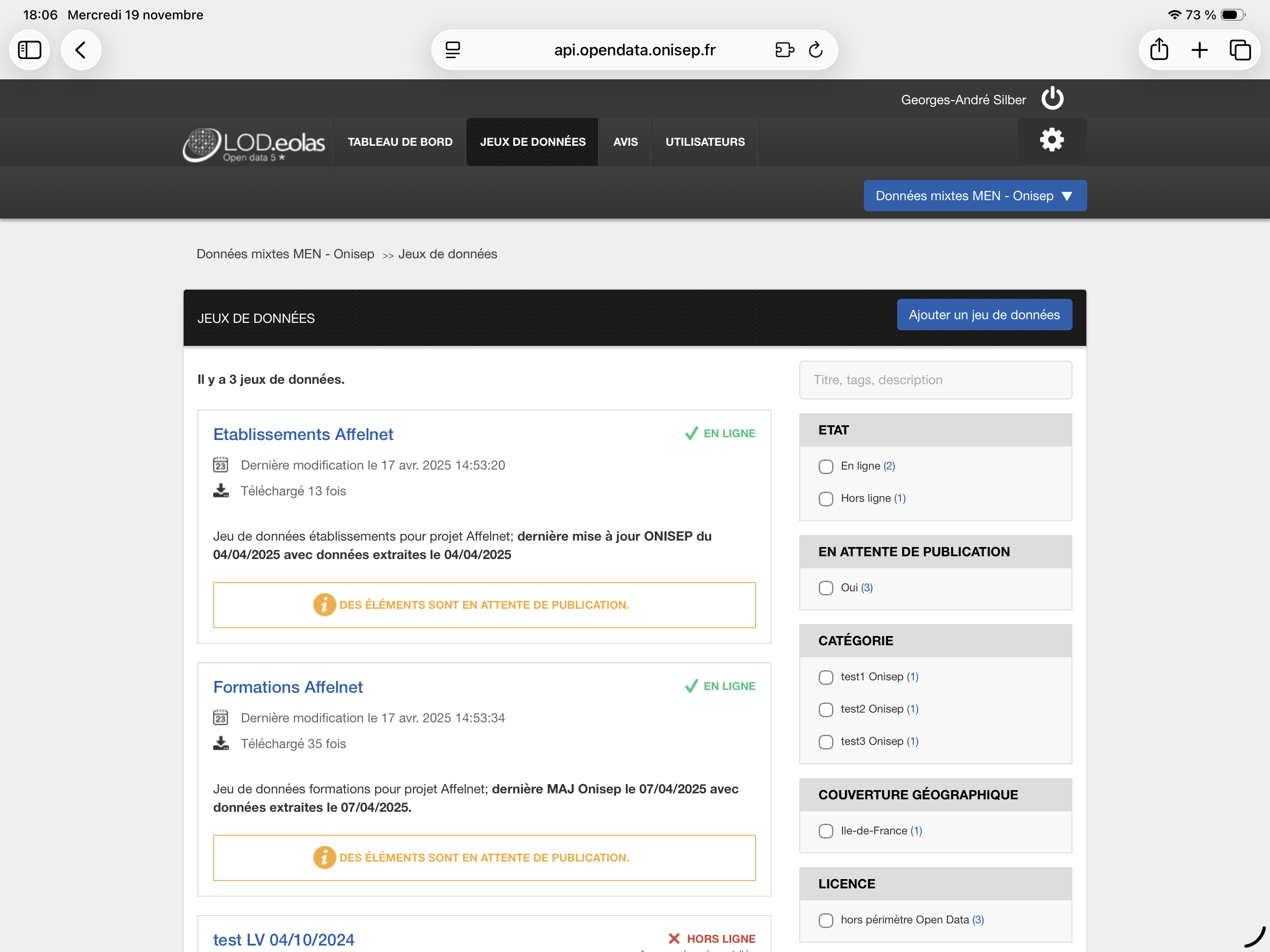Tap the Safari sidebar toggle icon
Image resolution: width=1270 pixels, height=952 pixels.
(x=30, y=50)
